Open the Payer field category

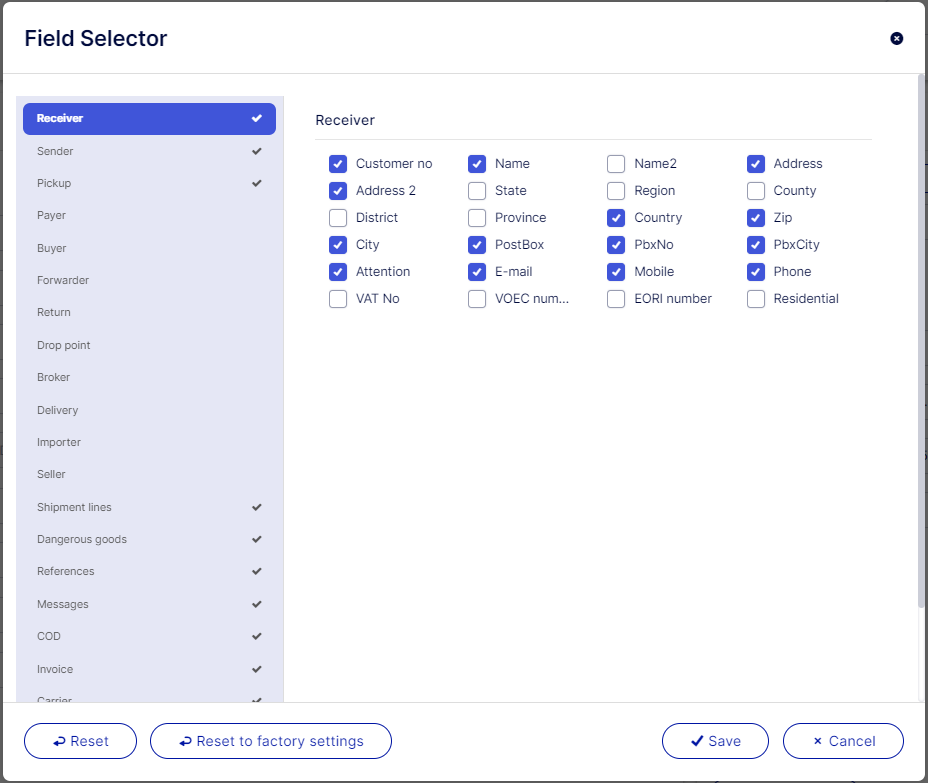(51, 215)
